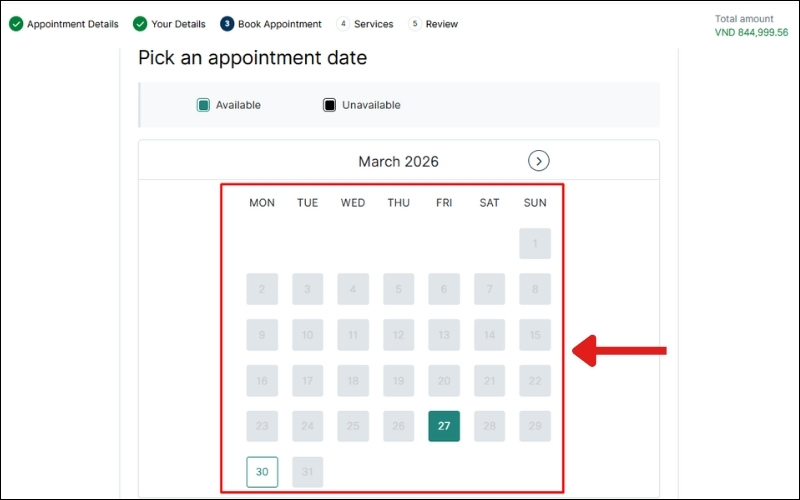Open the Review step
This screenshot has width=800, height=500.
(441, 24)
